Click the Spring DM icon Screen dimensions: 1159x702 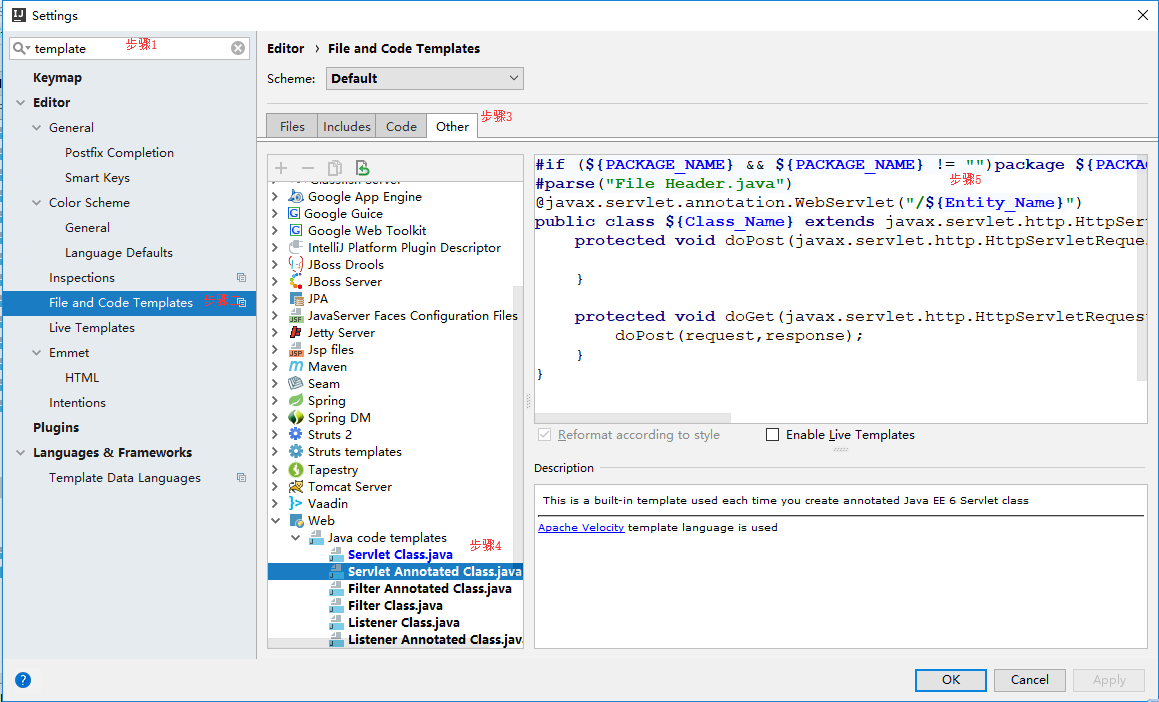coord(296,418)
